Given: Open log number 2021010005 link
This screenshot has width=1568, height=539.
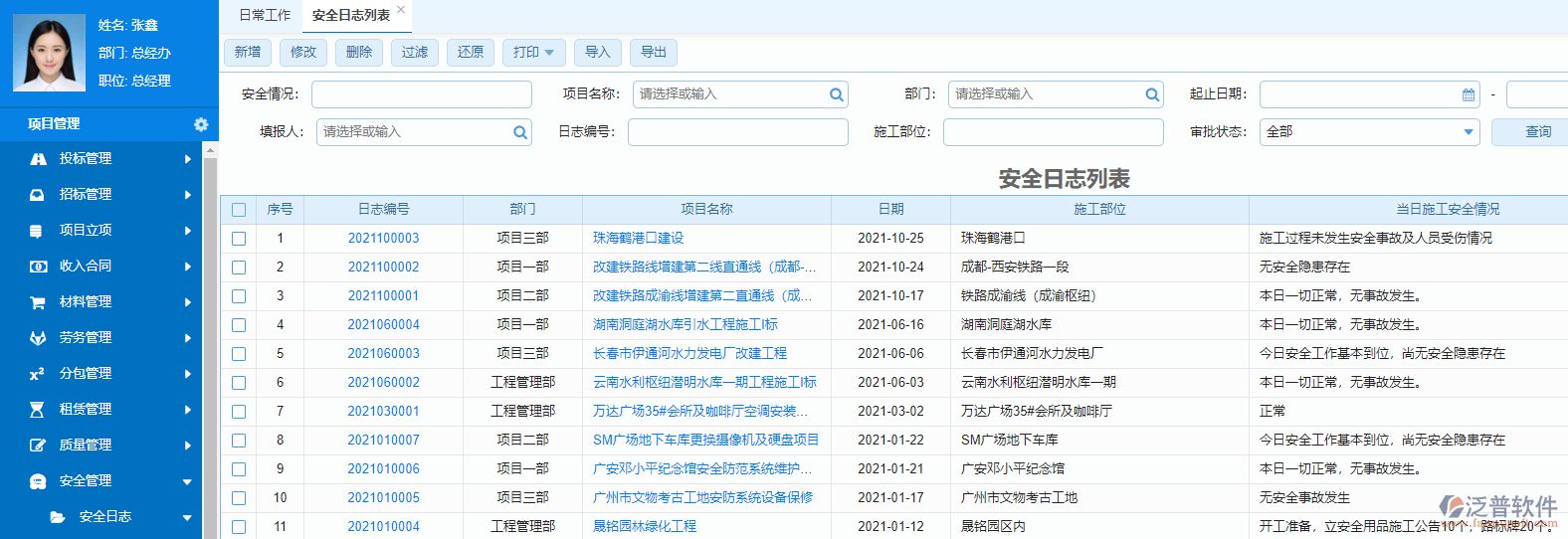Looking at the screenshot, I should click(383, 498).
